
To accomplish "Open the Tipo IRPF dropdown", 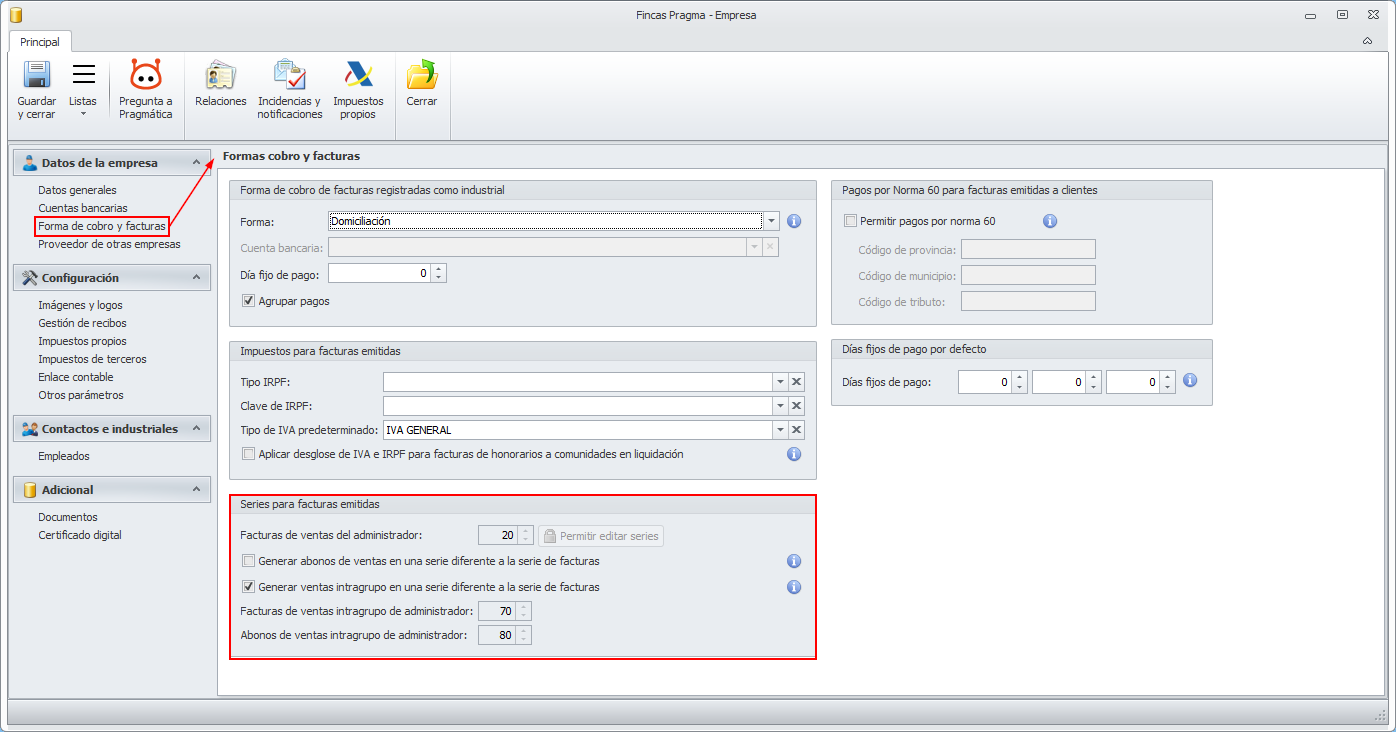I will (780, 381).
